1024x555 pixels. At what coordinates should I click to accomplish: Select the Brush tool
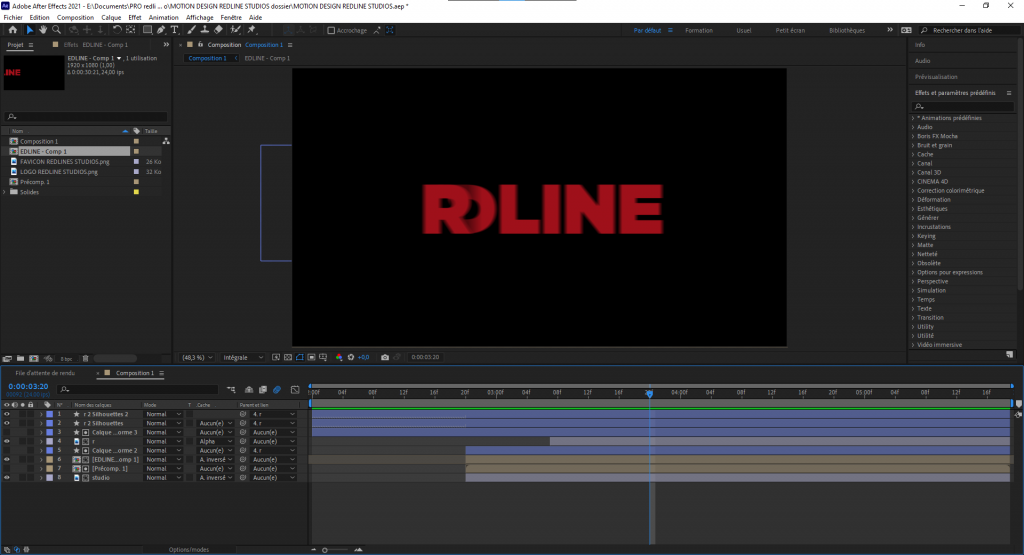(191, 30)
